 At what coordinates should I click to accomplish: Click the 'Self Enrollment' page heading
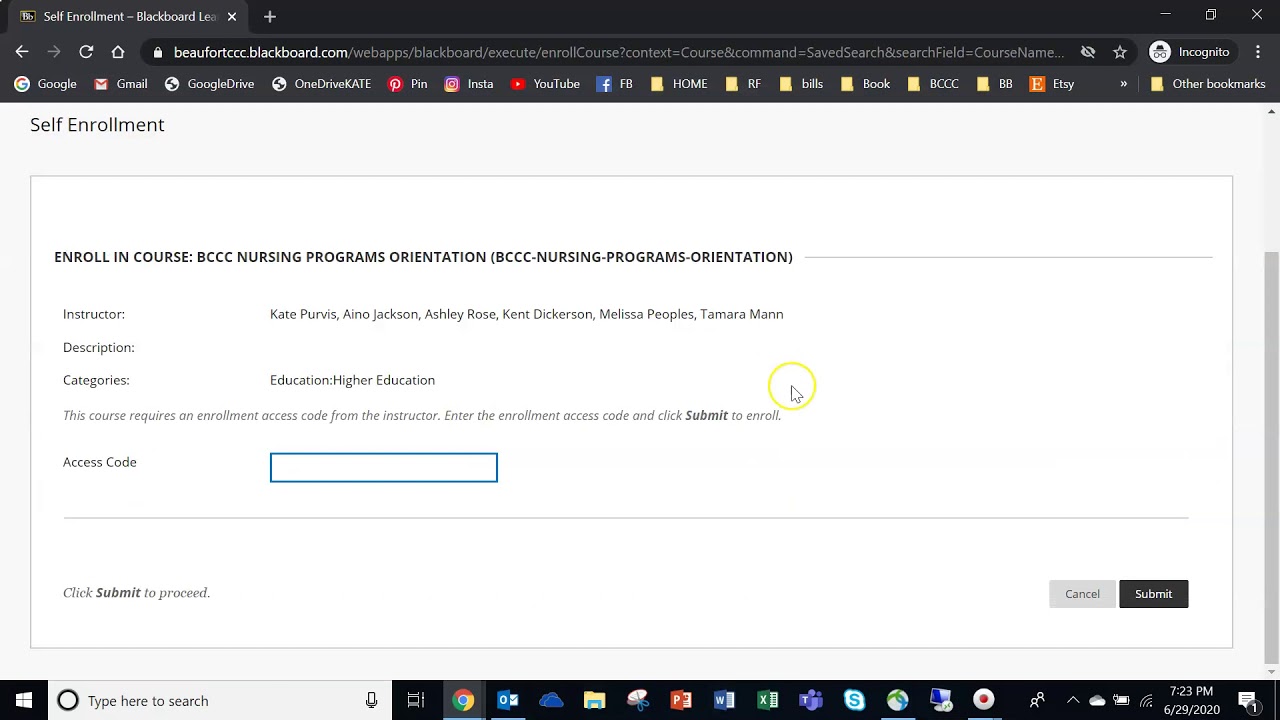97,124
